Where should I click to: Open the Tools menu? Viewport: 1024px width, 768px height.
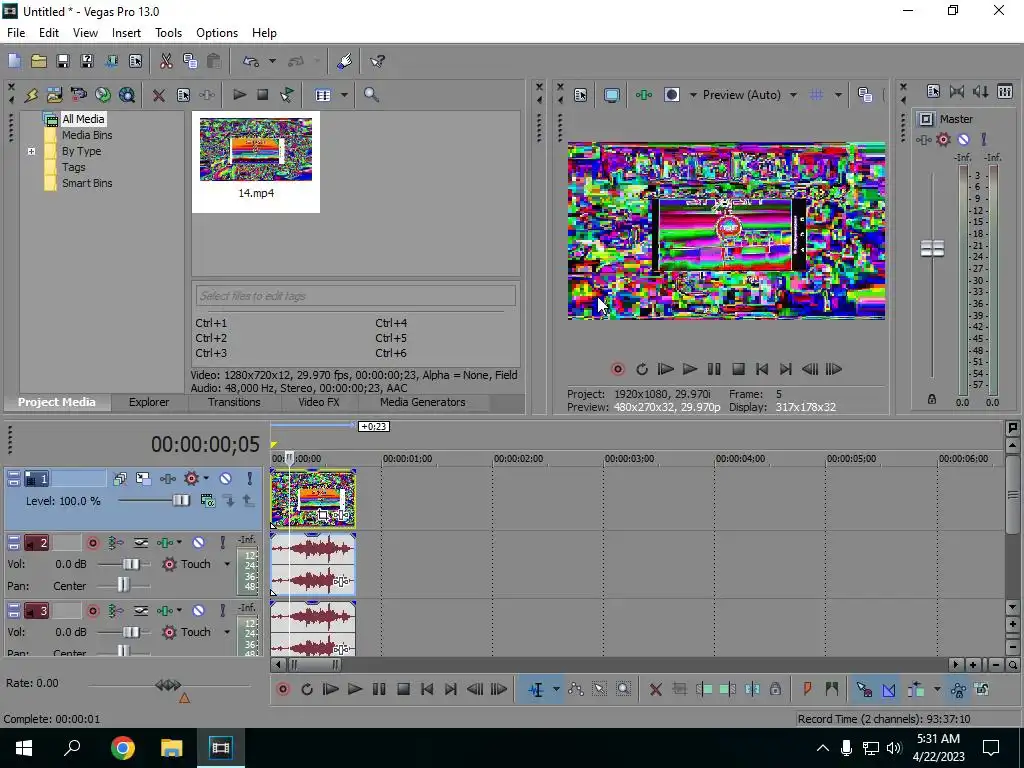coord(168,33)
